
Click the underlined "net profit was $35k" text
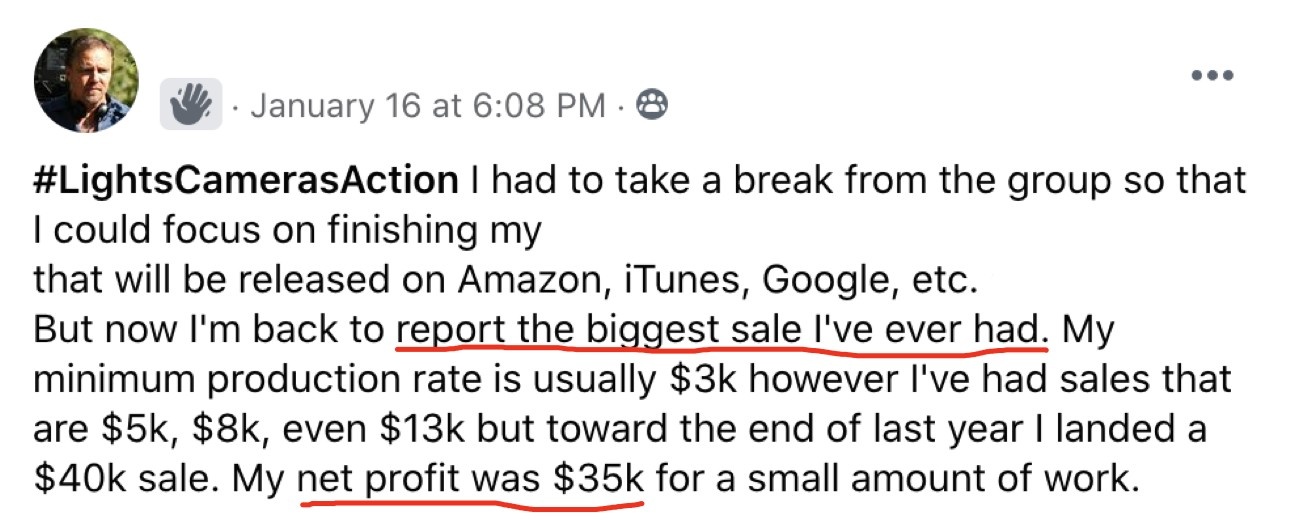point(471,477)
